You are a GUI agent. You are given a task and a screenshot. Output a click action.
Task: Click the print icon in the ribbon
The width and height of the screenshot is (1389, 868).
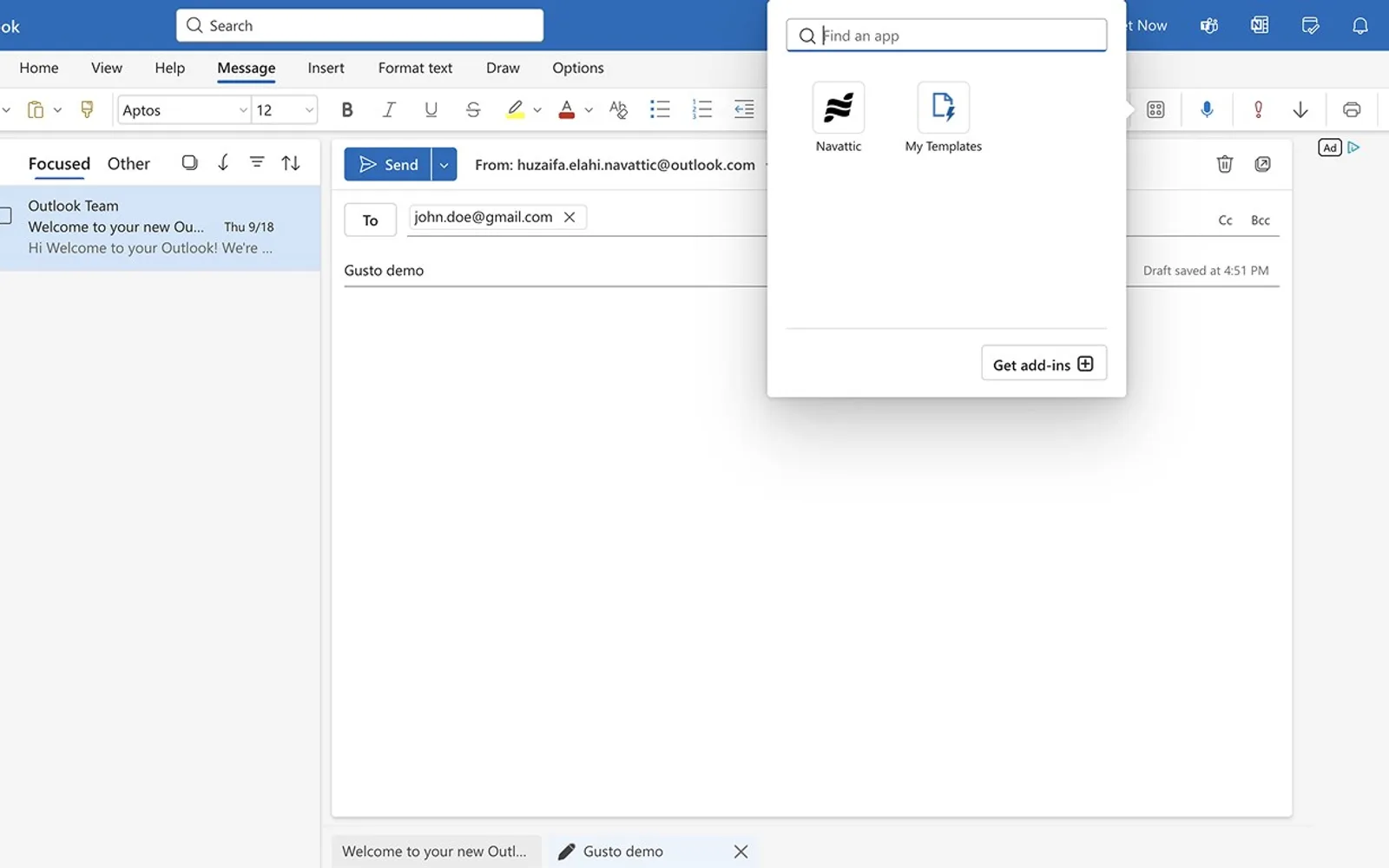coord(1352,109)
